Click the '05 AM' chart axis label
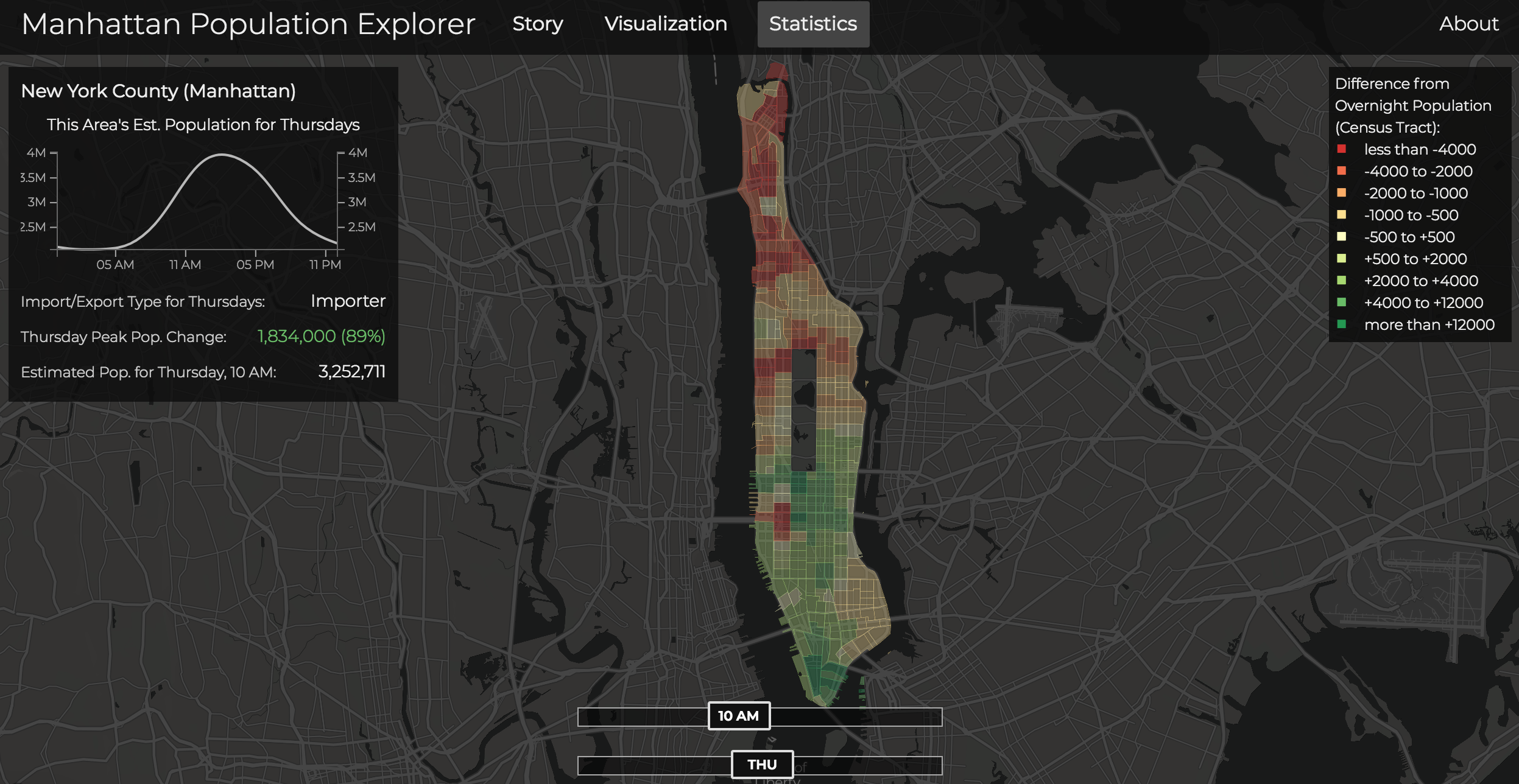Viewport: 1519px width, 784px height. click(x=115, y=265)
